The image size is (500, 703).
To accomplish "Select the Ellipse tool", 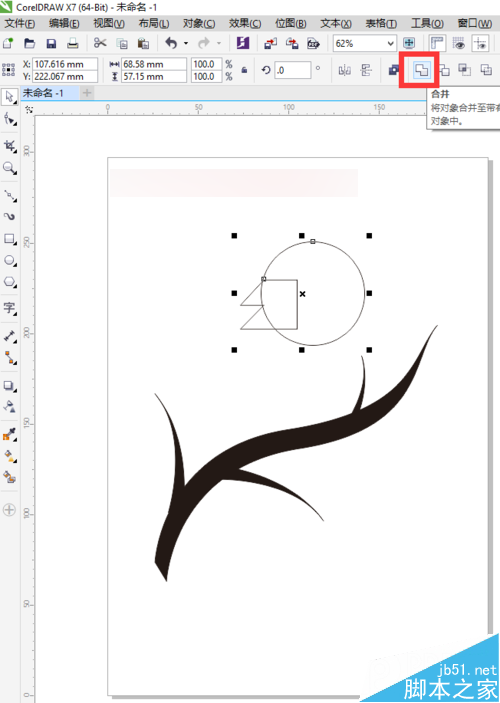I will tap(9, 260).
